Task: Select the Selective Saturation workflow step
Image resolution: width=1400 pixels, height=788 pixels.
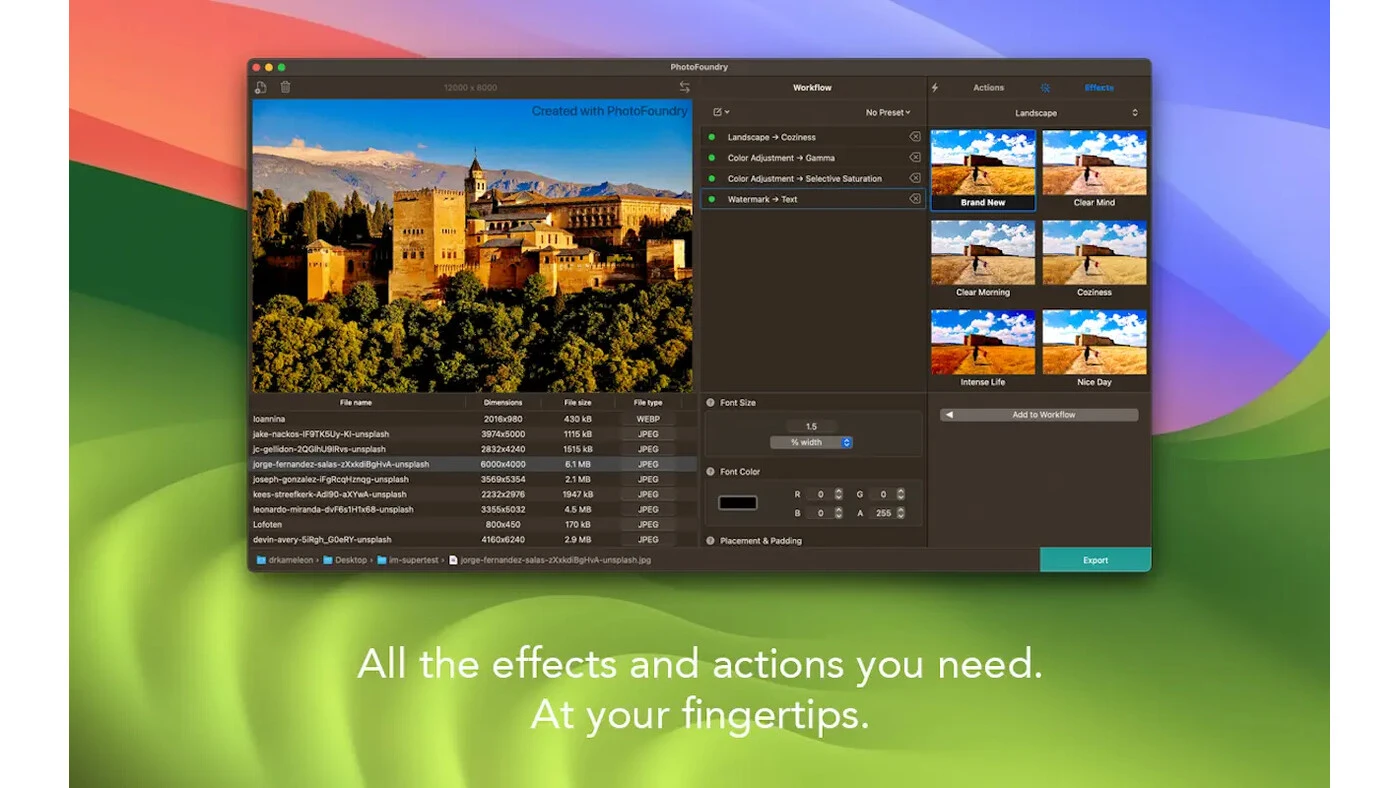Action: pos(812,178)
